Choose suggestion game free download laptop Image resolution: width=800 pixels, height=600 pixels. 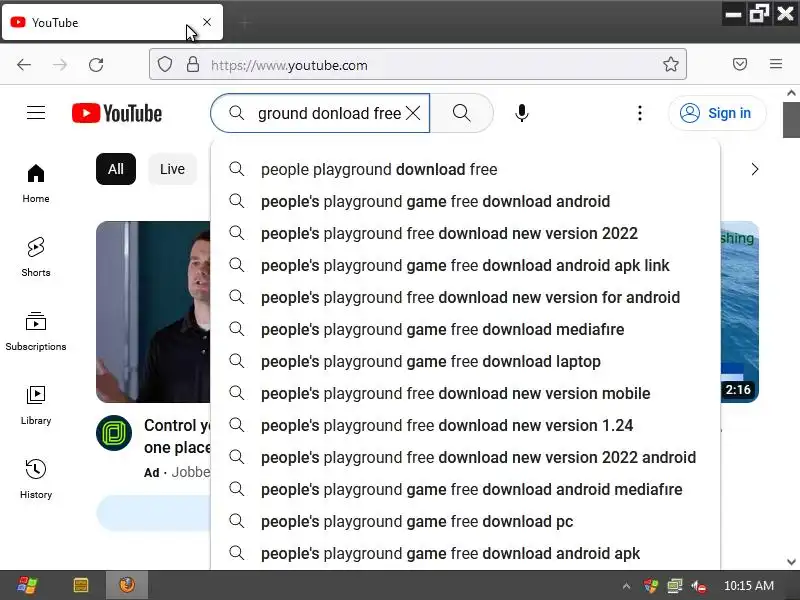[x=465, y=362]
